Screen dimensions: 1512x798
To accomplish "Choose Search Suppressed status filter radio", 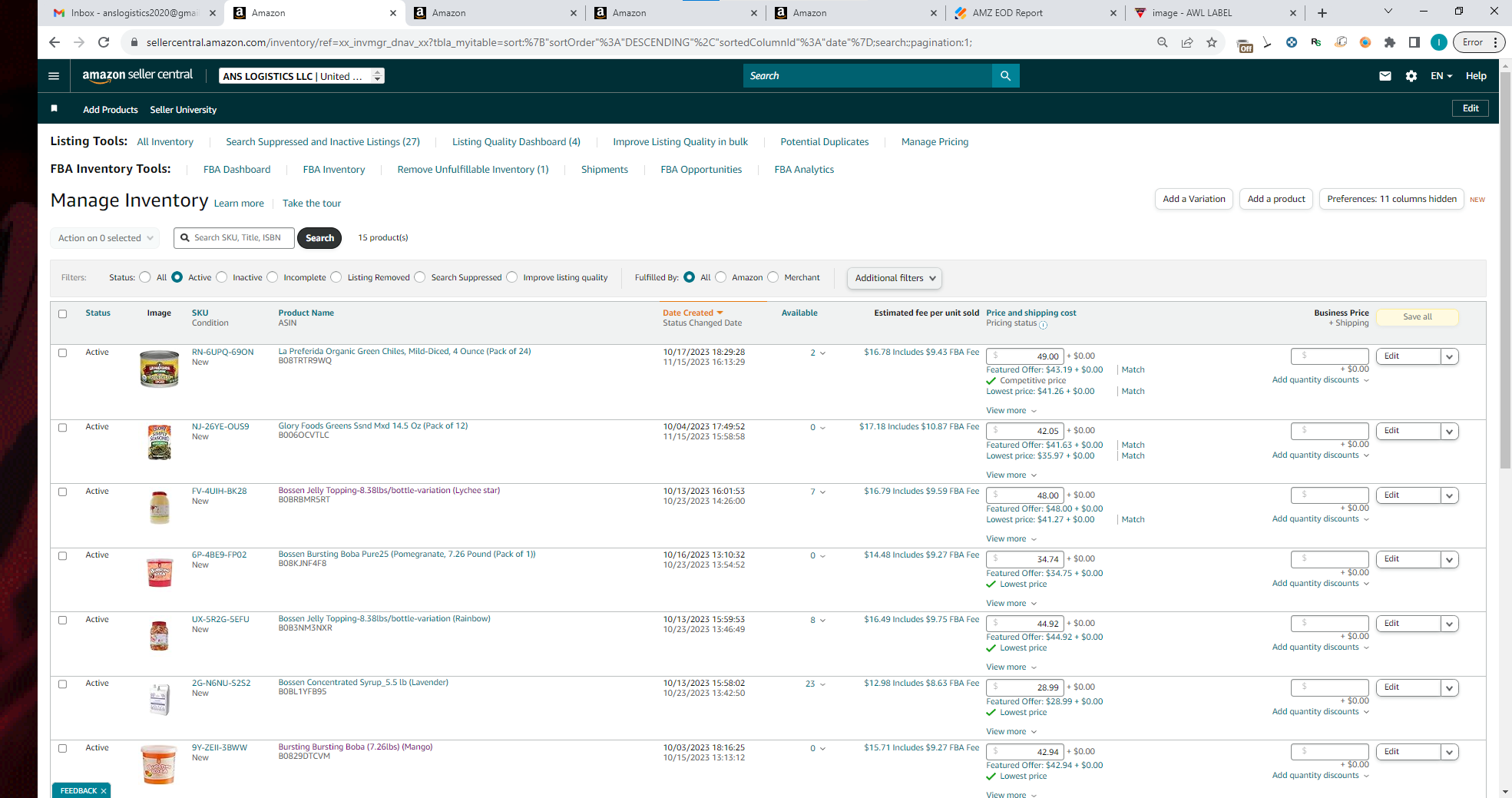I will coord(420,277).
